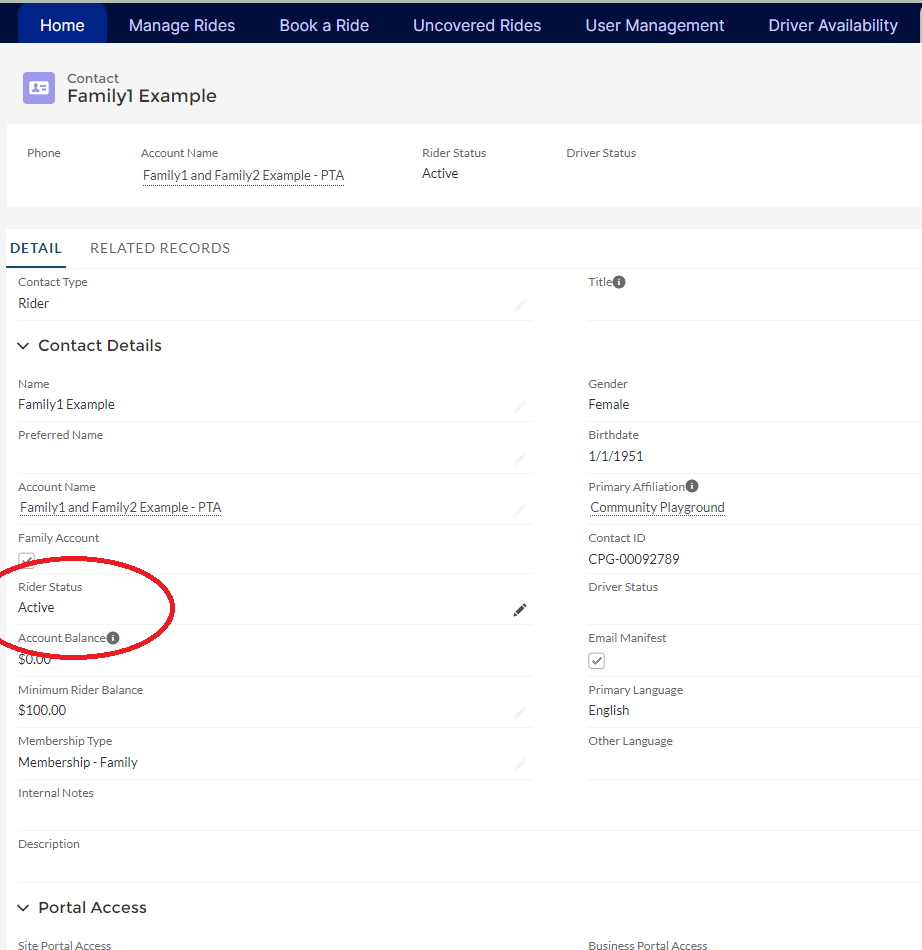Click Account Balance info icon
Screen dimensions: 922x950
[x=113, y=638]
